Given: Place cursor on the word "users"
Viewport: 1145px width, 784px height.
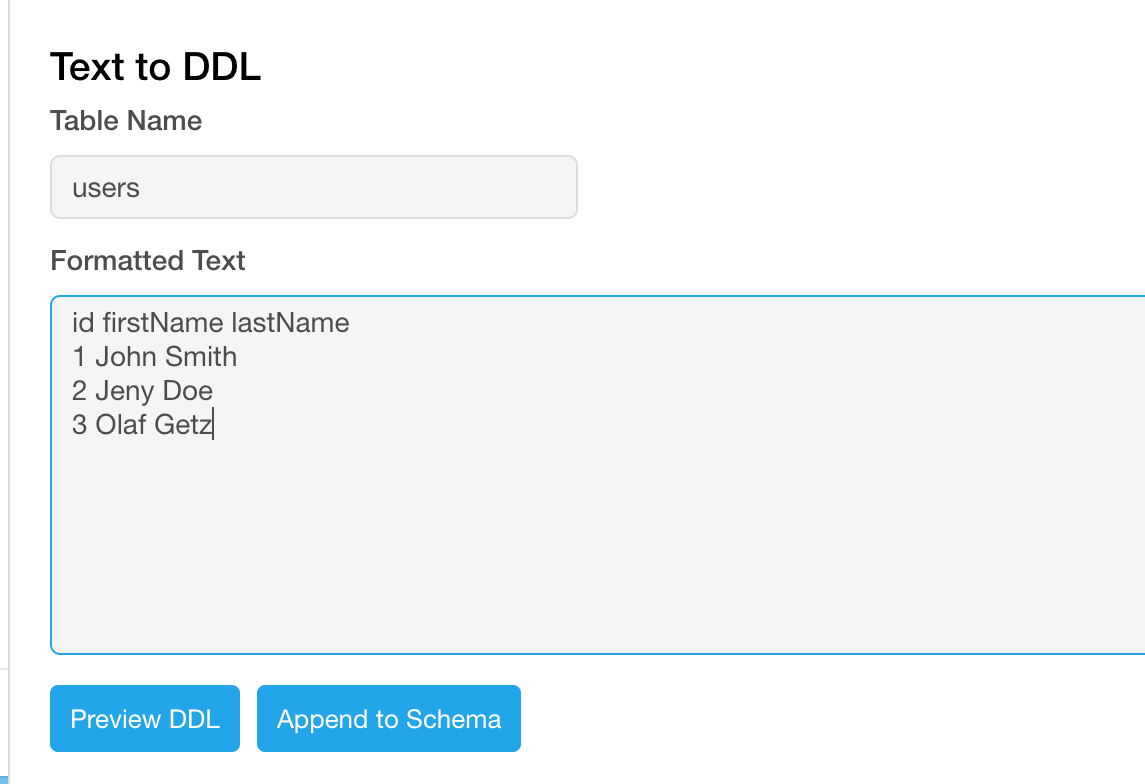Looking at the screenshot, I should point(106,188).
